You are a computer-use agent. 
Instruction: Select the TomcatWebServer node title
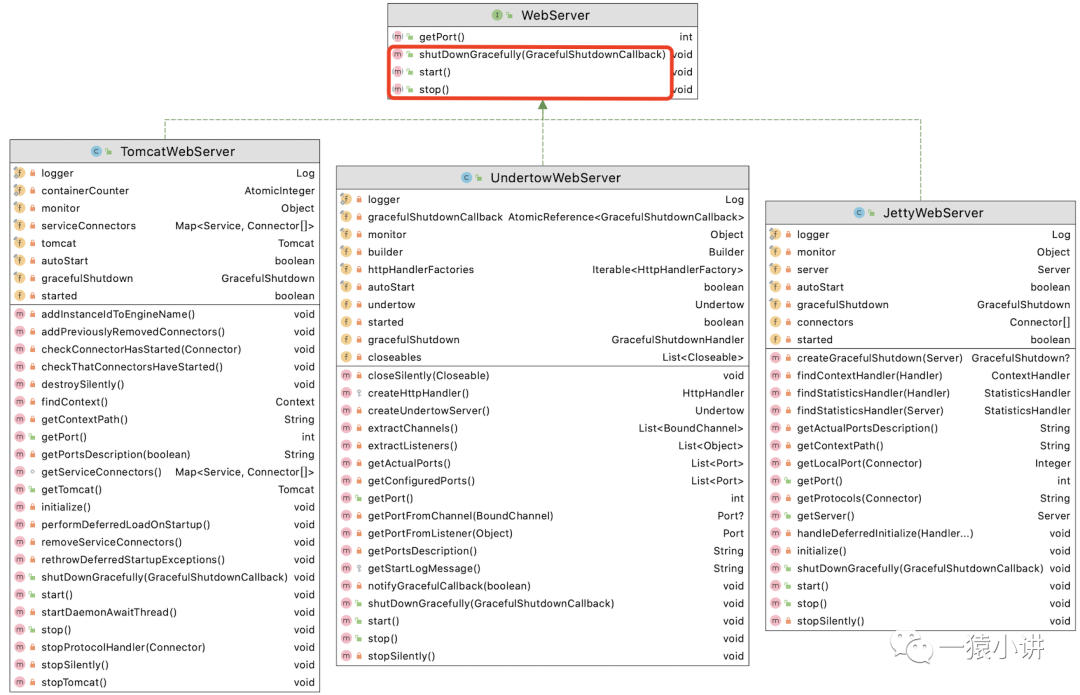click(x=178, y=152)
